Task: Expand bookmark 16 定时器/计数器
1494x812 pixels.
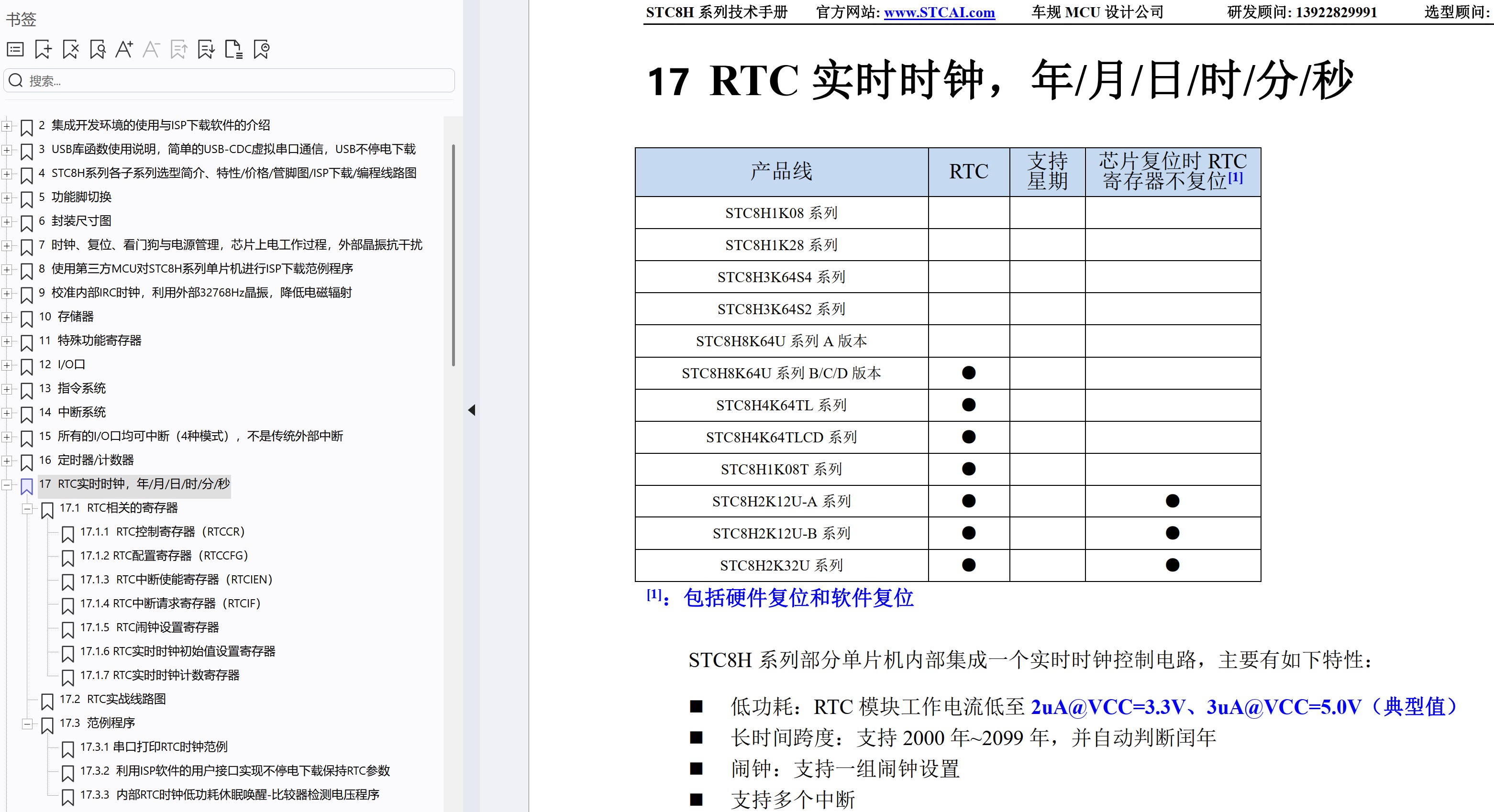Action: [x=6, y=461]
